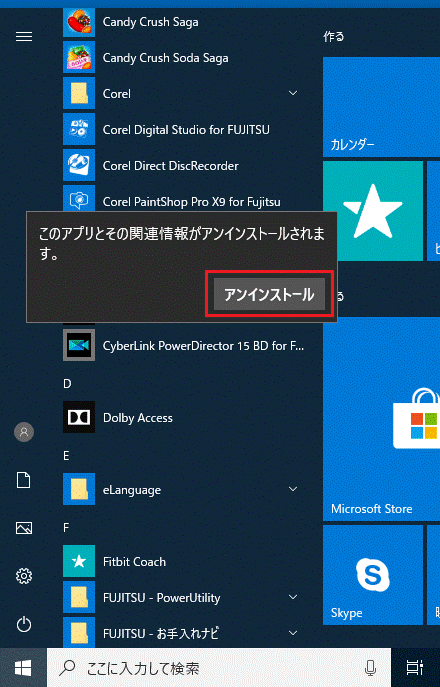
Task: Open the Skype tile
Action: (373, 575)
